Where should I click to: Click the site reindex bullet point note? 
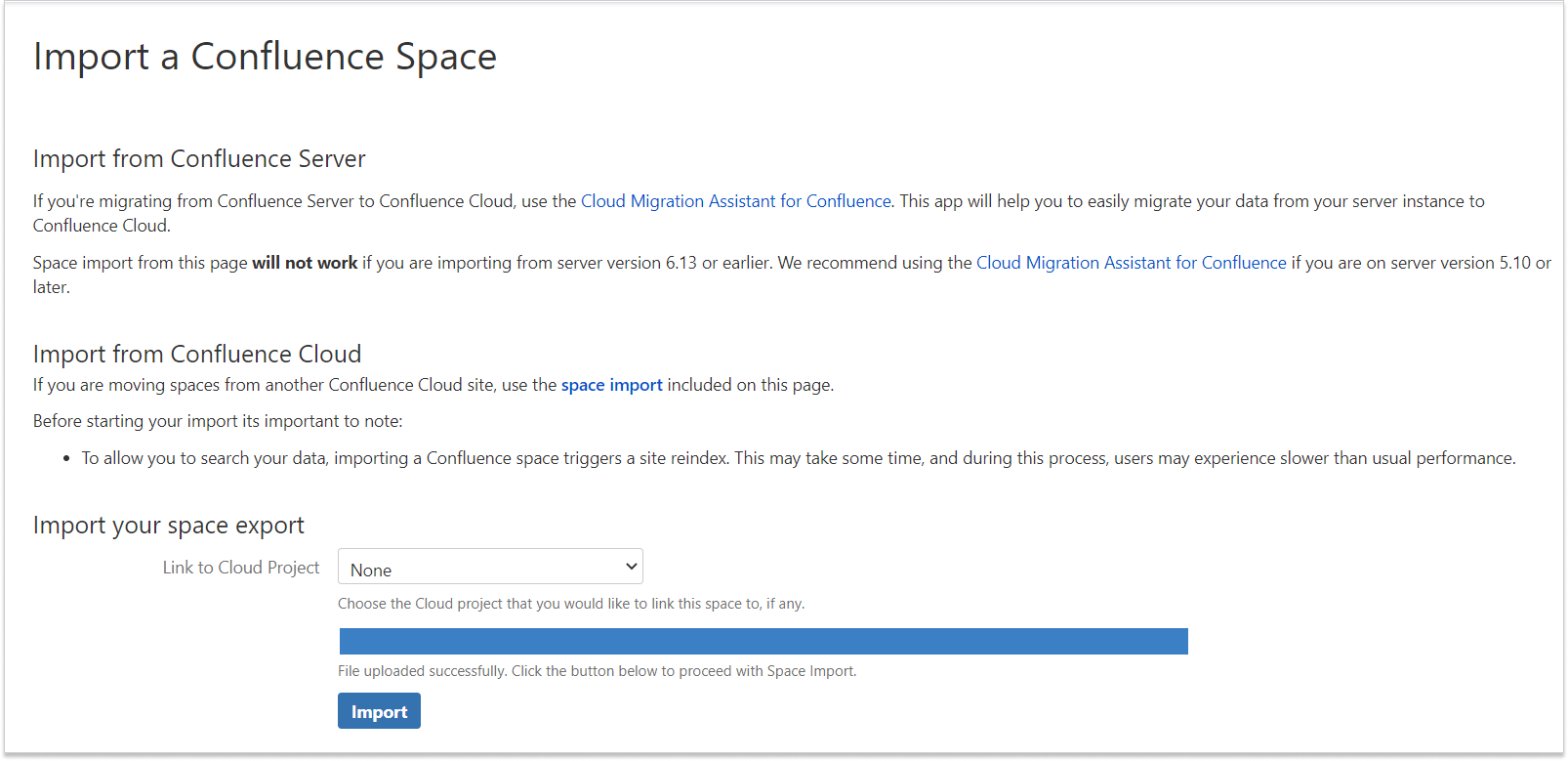[x=798, y=458]
